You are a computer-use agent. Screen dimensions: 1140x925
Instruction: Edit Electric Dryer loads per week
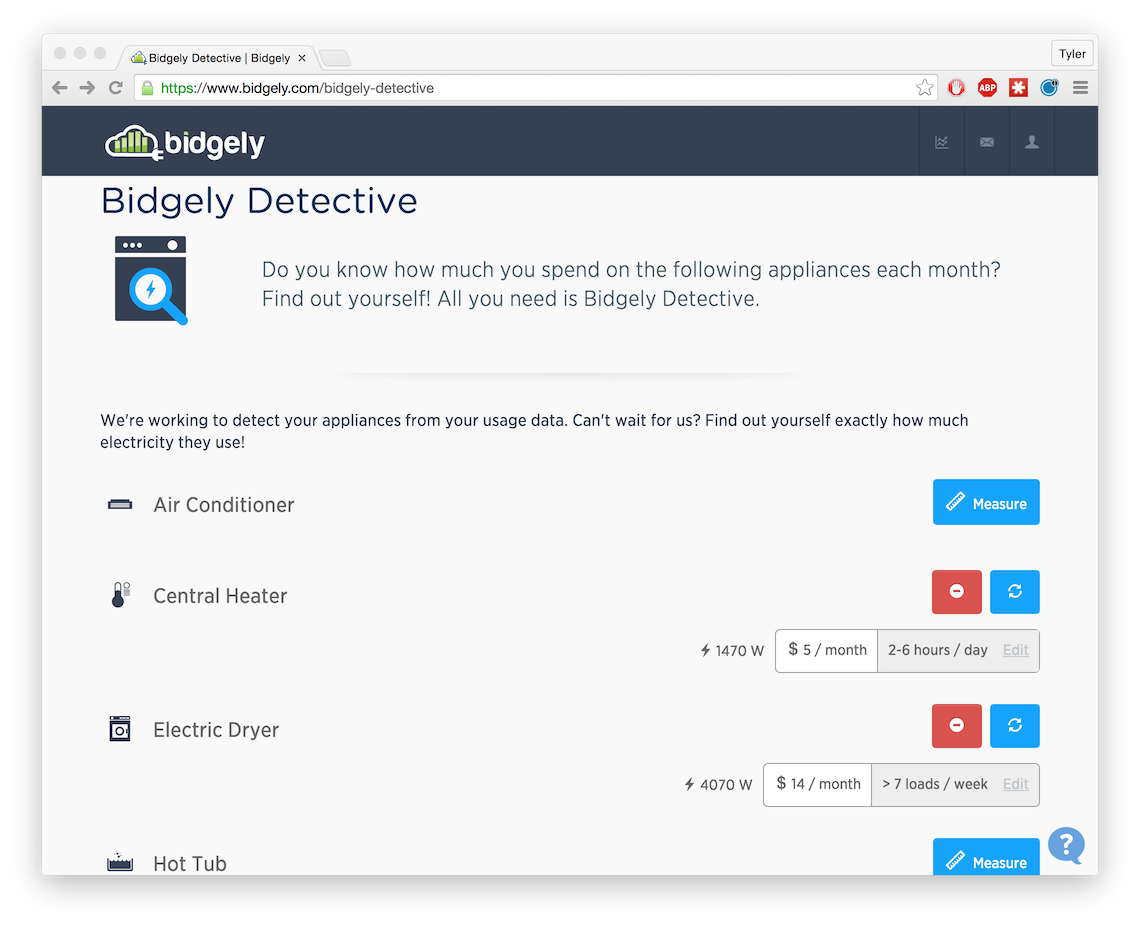1016,784
